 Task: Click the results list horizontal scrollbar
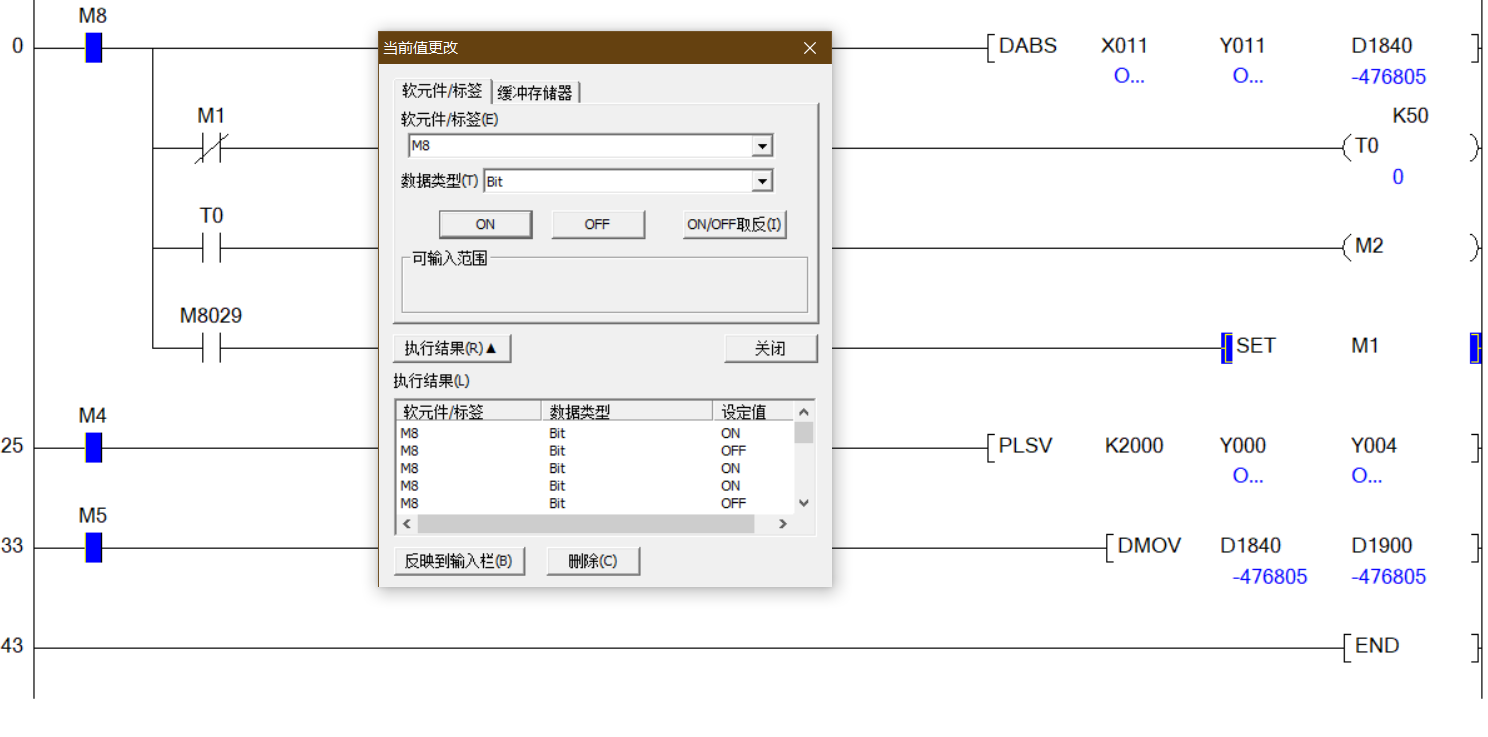click(585, 524)
